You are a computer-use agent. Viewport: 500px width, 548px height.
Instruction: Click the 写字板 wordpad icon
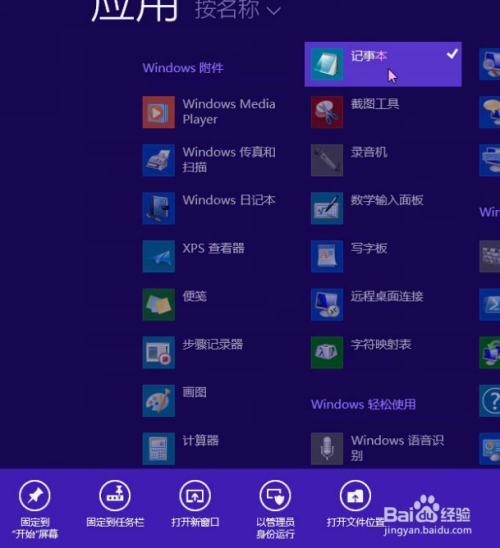tap(327, 256)
